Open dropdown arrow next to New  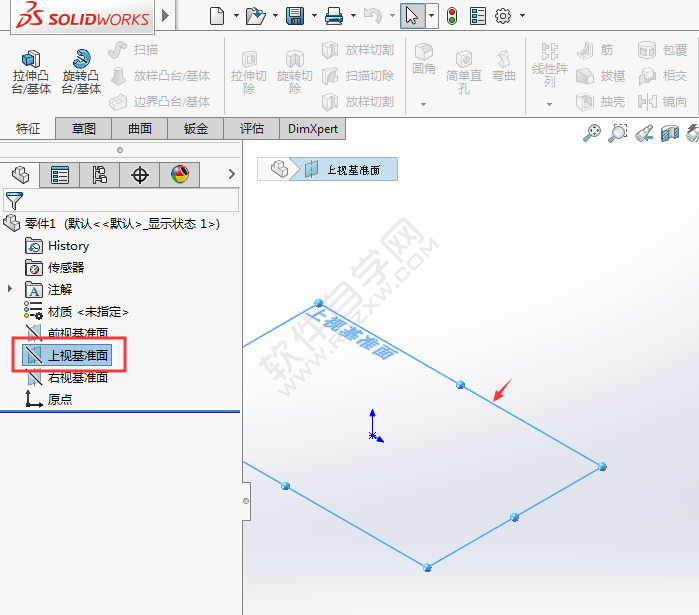(x=236, y=16)
